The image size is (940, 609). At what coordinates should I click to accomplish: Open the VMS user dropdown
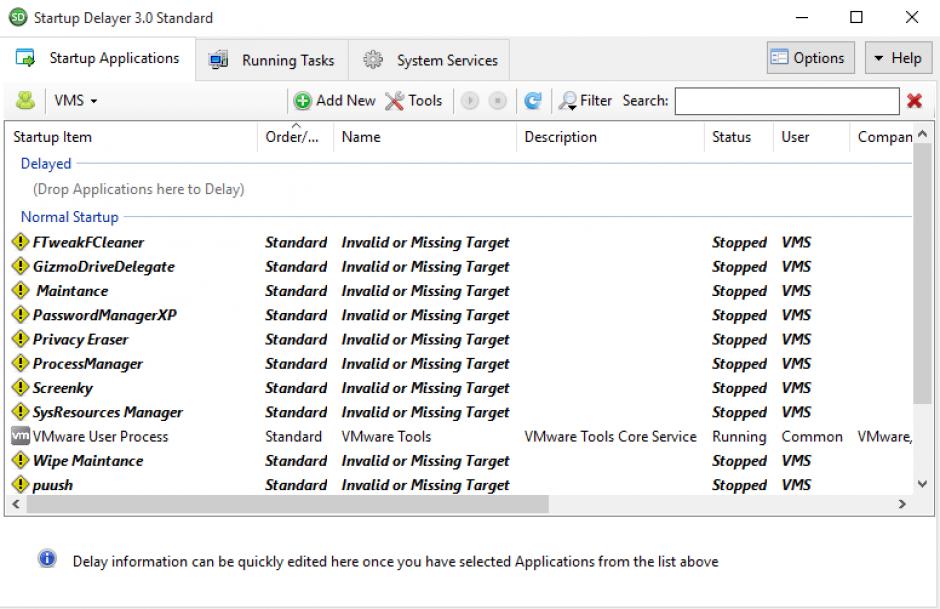tap(76, 100)
